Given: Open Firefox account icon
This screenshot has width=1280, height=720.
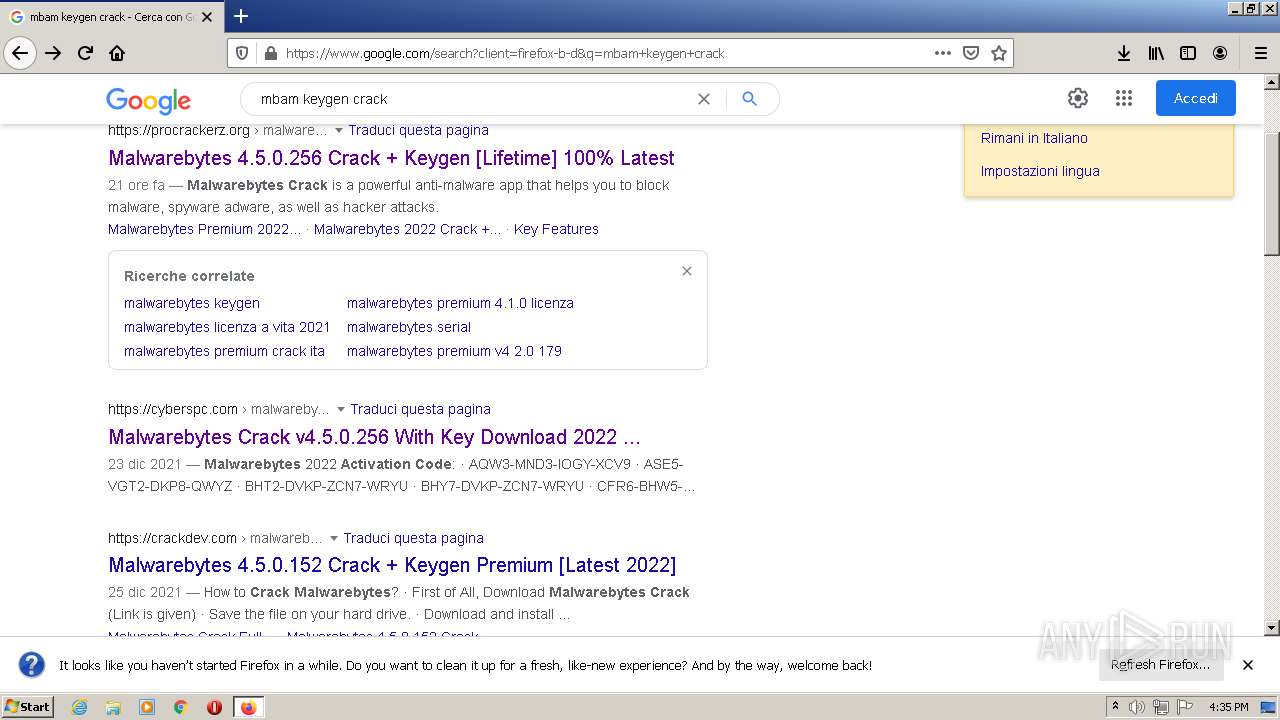Looking at the screenshot, I should click(1220, 53).
